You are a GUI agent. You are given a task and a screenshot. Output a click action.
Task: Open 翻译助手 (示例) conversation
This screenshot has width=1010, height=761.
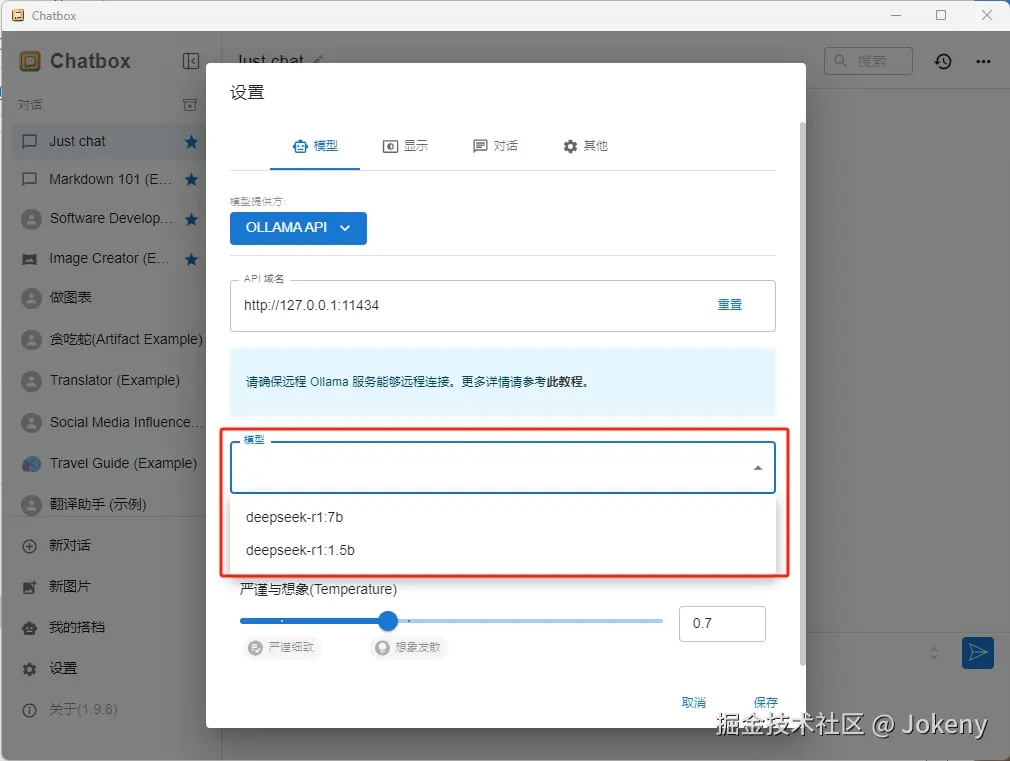click(110, 504)
